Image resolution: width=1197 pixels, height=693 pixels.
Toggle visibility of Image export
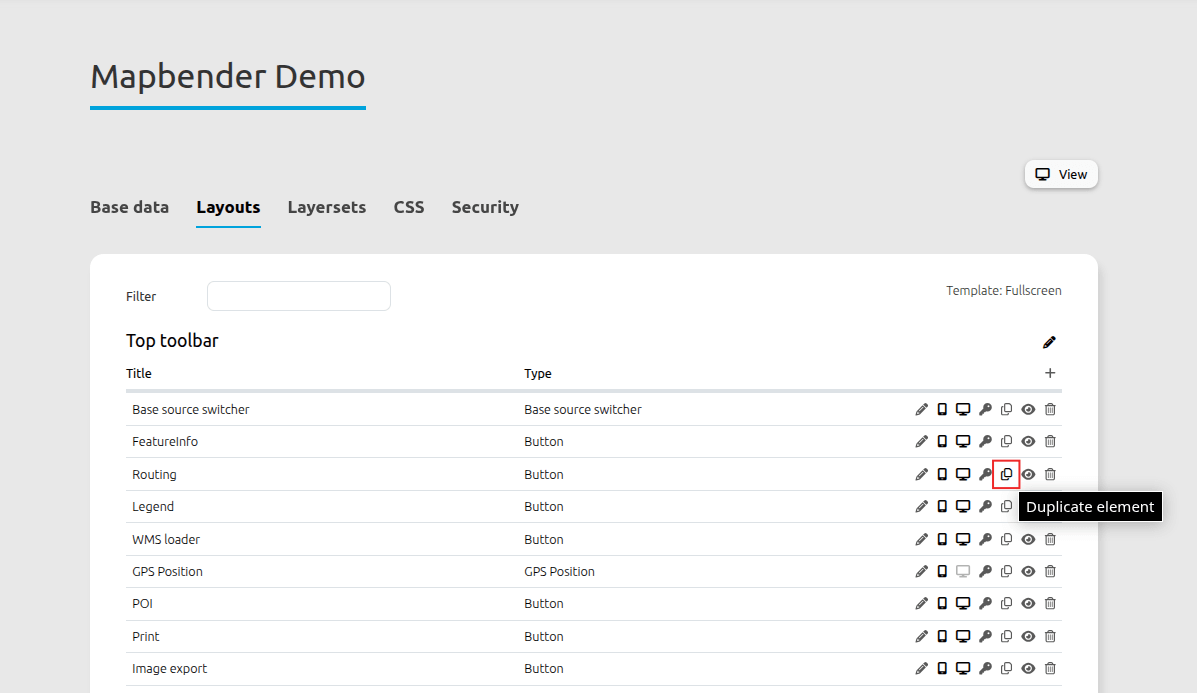coord(1028,669)
